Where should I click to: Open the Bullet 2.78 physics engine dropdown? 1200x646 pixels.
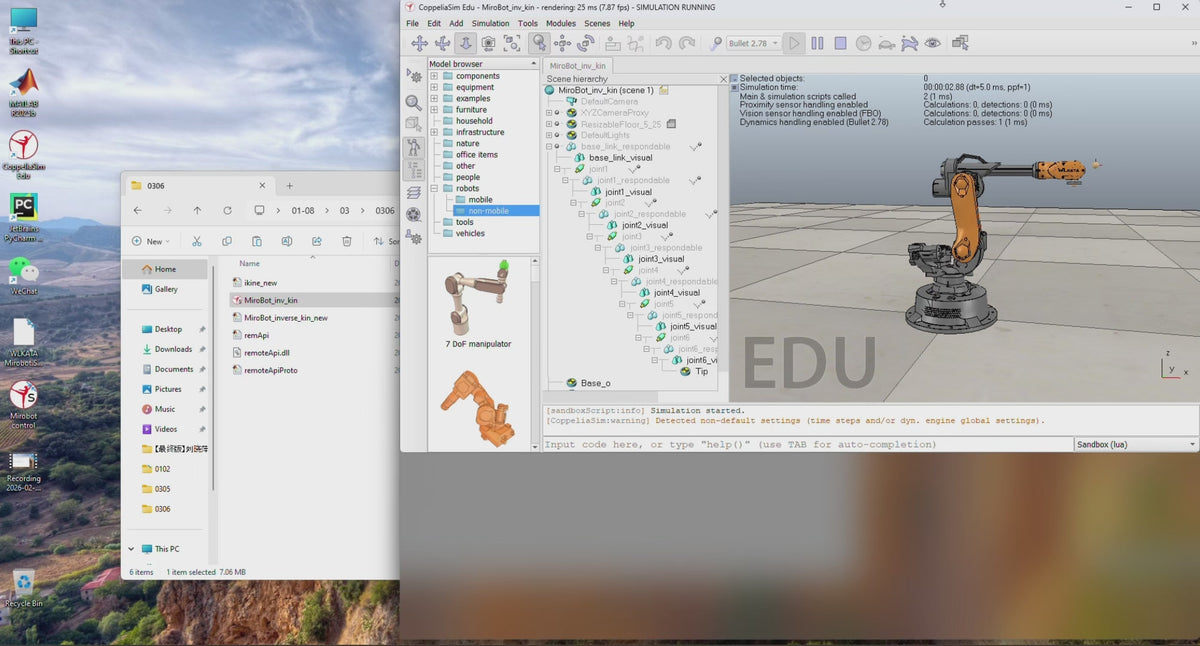click(x=754, y=43)
